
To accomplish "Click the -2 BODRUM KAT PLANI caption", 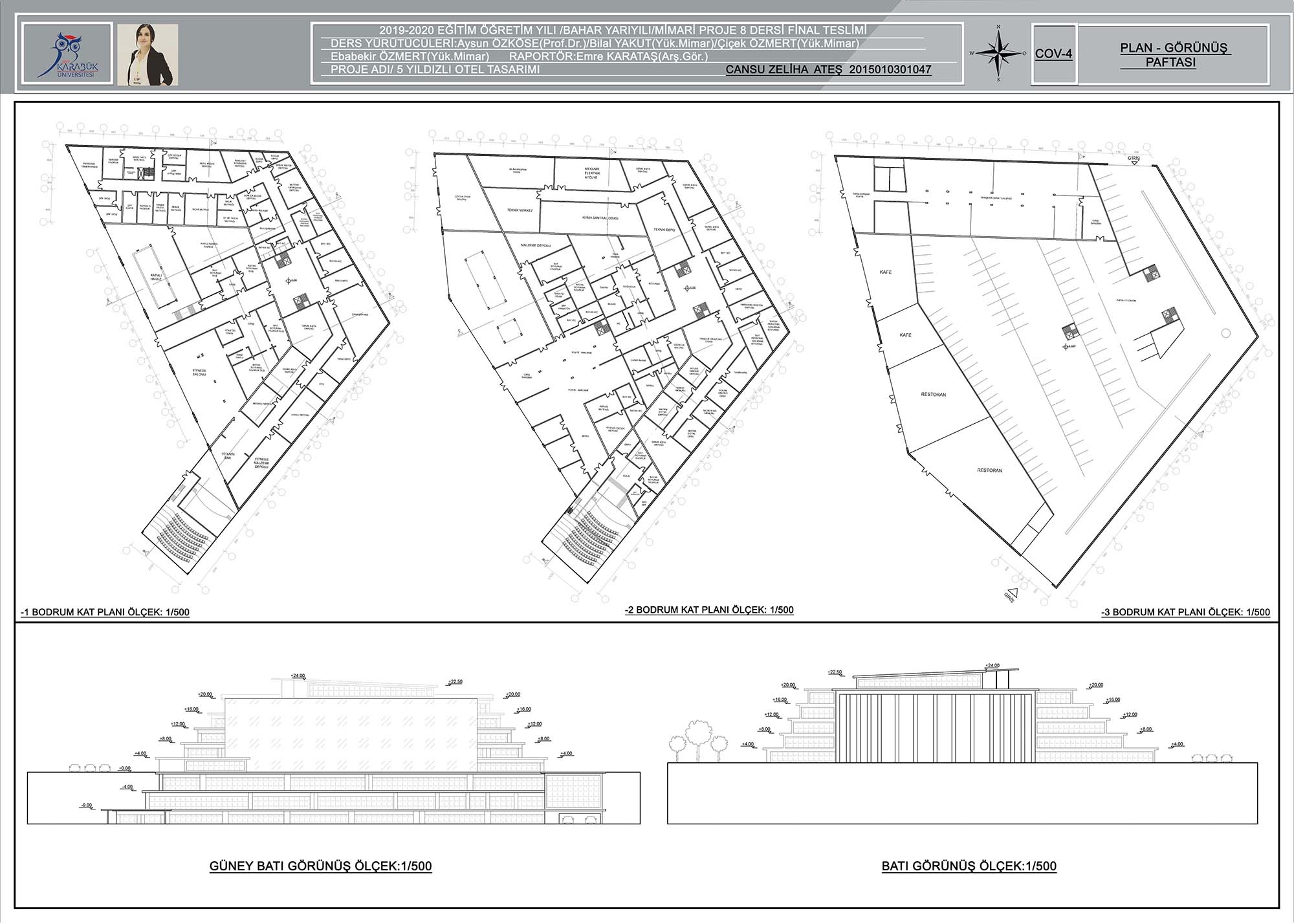I will 709,610.
